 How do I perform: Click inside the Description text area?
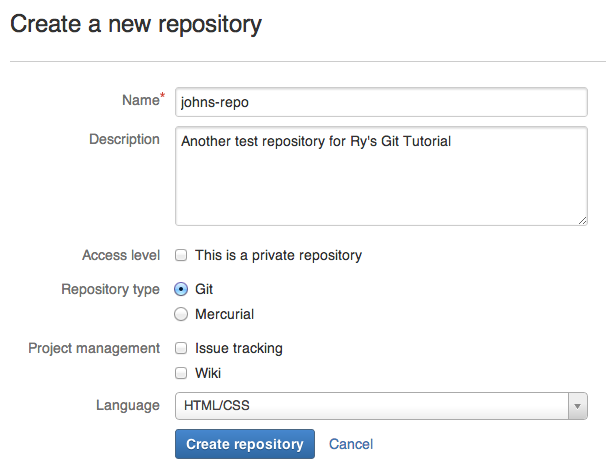tap(381, 176)
